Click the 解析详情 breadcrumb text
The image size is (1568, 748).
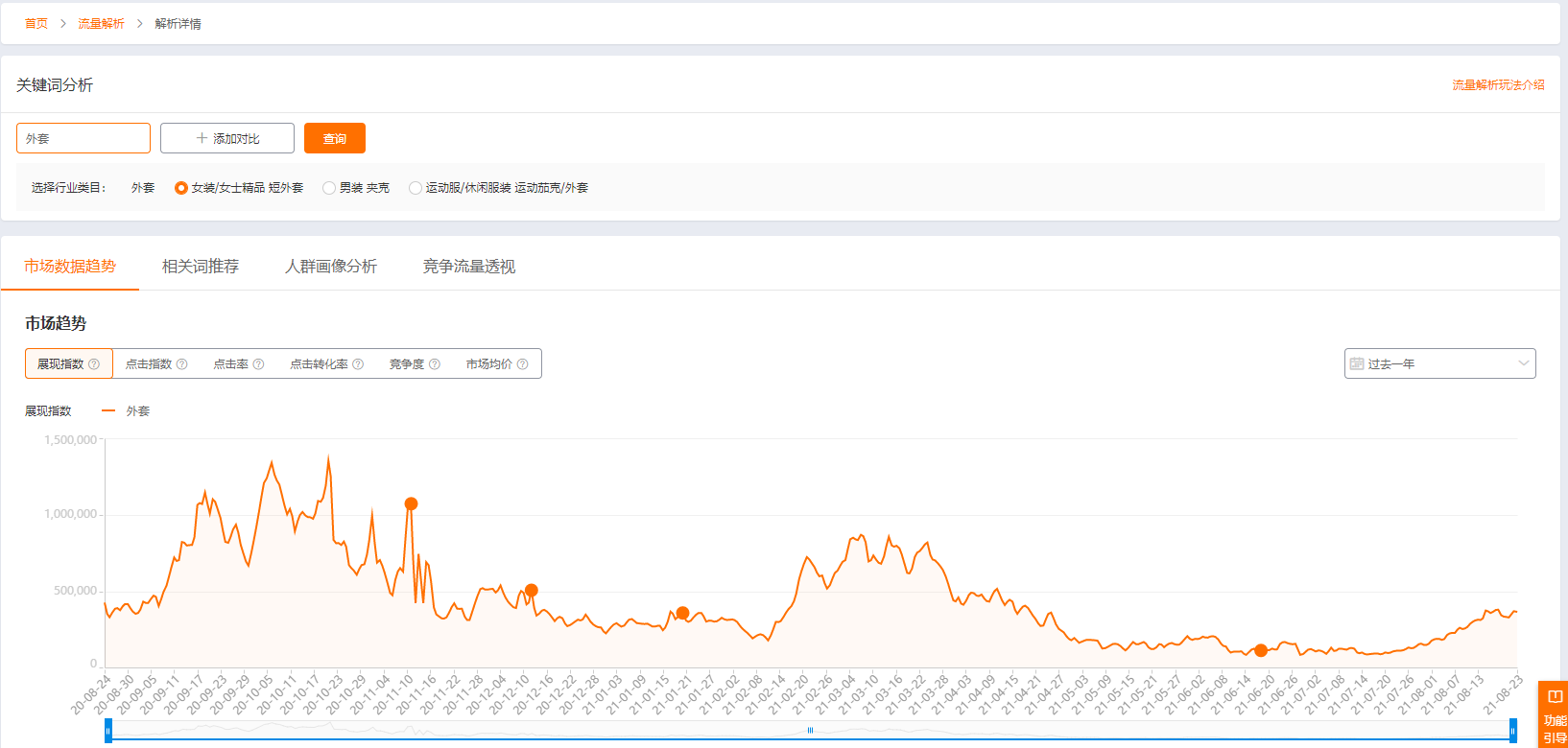tap(178, 23)
